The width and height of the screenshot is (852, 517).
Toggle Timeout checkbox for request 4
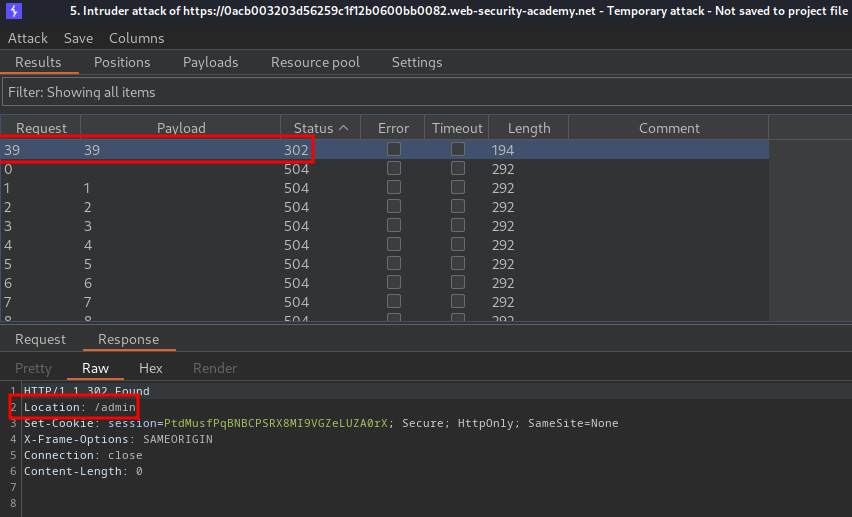[x=458, y=244]
